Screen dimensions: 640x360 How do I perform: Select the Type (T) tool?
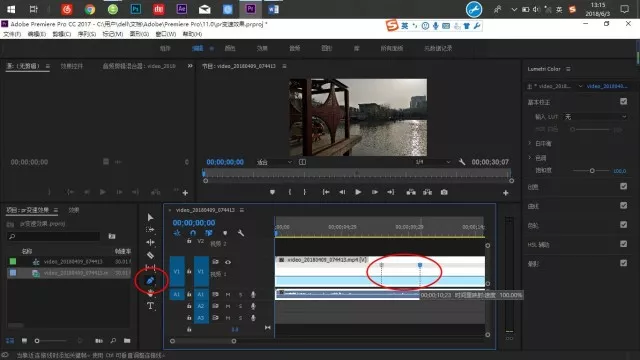click(150, 306)
